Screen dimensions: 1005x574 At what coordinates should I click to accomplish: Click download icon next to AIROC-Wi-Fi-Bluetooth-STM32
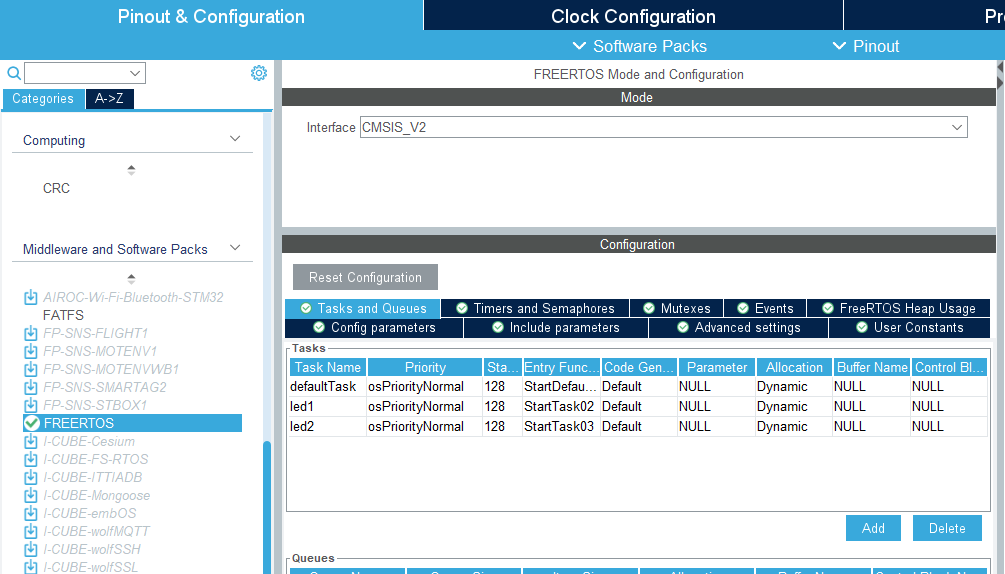point(31,297)
